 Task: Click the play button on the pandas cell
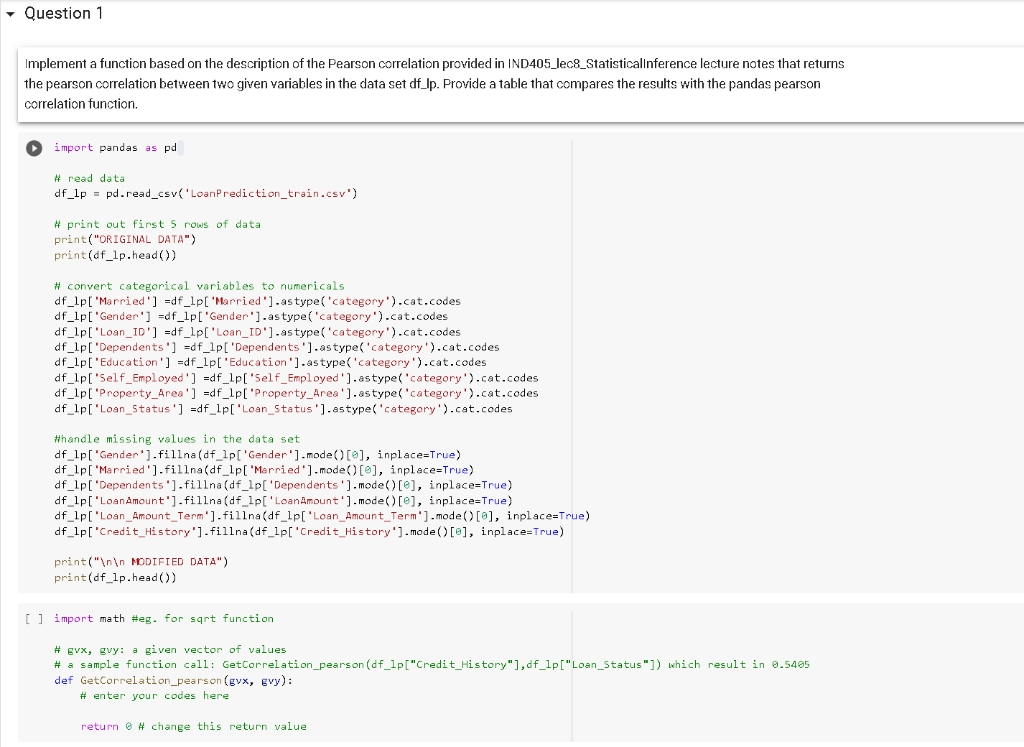coord(32,148)
